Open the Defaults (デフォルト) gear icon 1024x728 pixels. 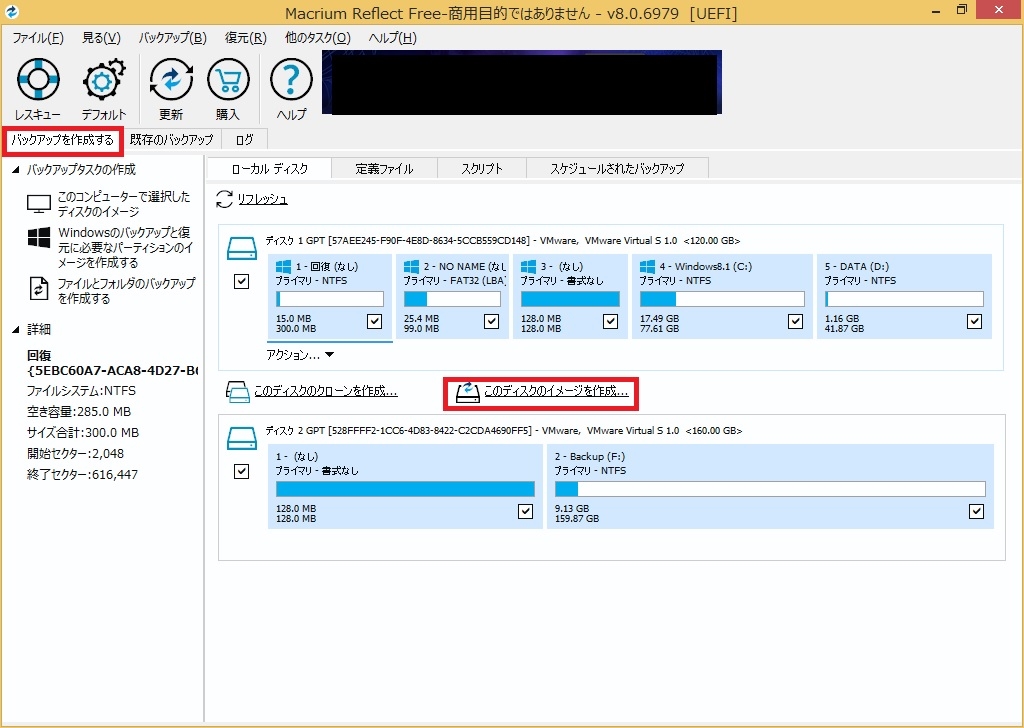[x=104, y=80]
